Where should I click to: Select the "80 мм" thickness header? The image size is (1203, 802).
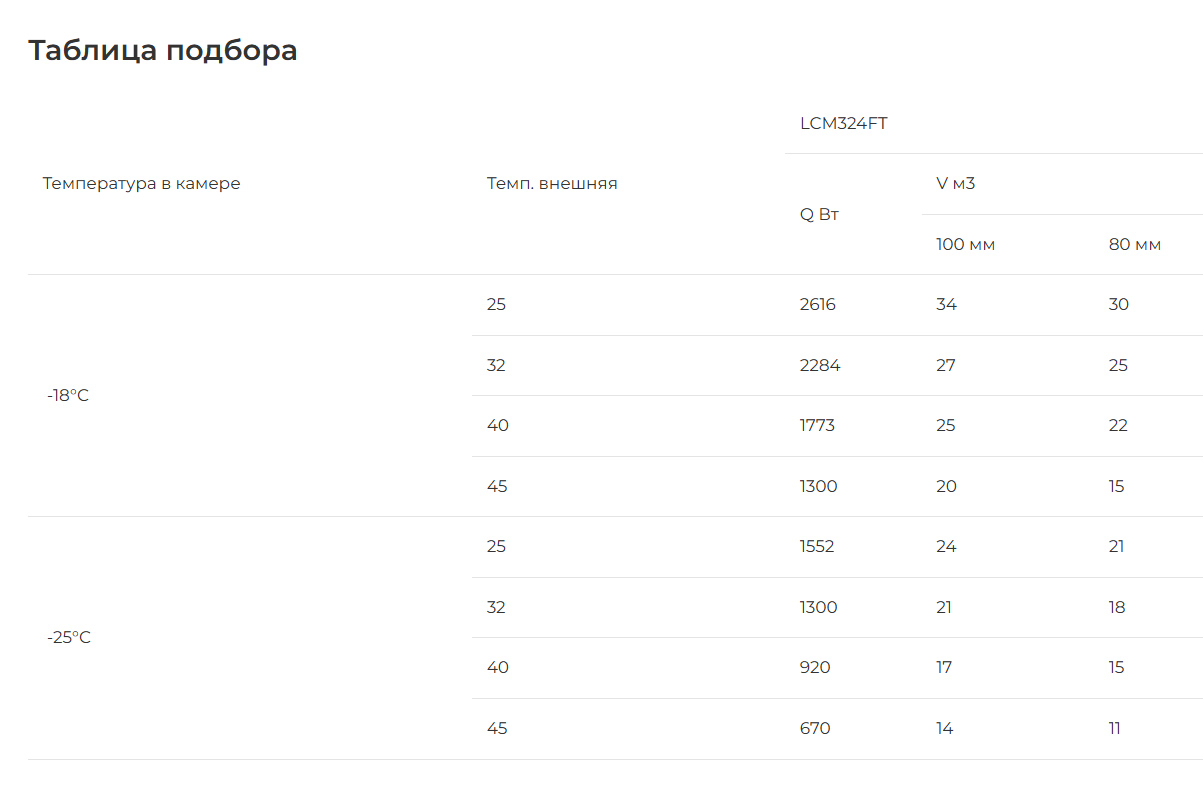click(1135, 245)
